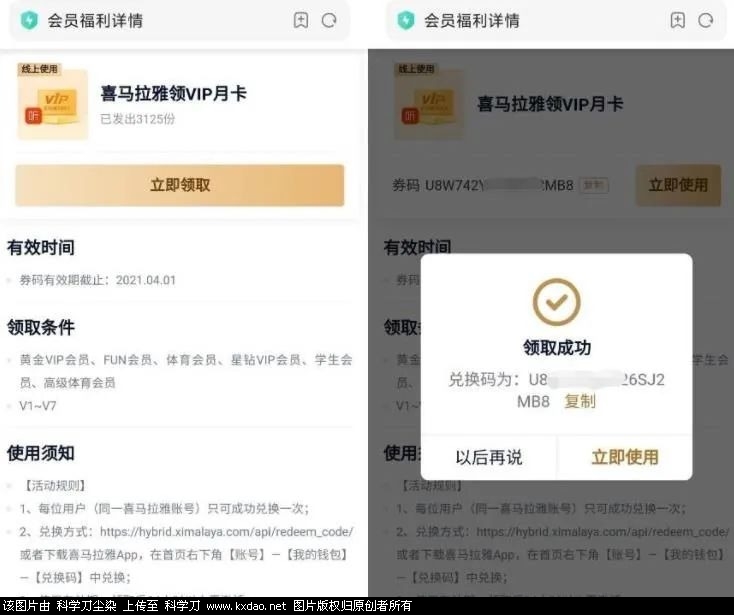The height and width of the screenshot is (615, 734).
Task: Tap the bookmark add icon in left screen
Action: [301, 20]
